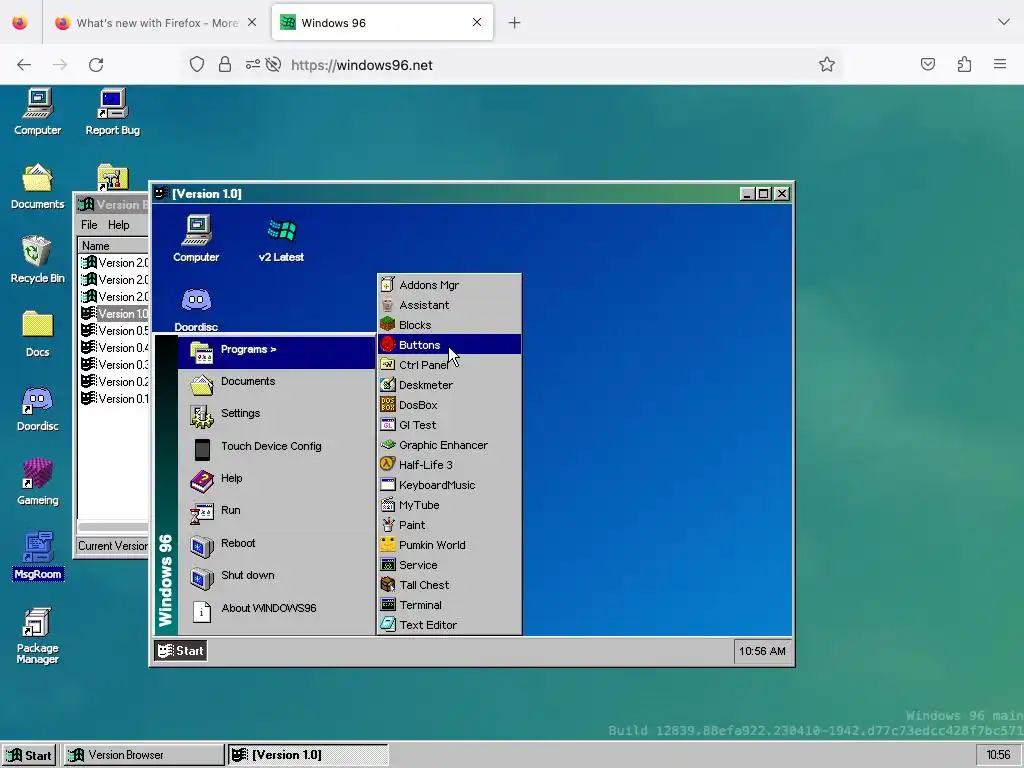The width and height of the screenshot is (1024, 768).
Task: Open KeyboardMusic program entry
Action: coord(449,485)
